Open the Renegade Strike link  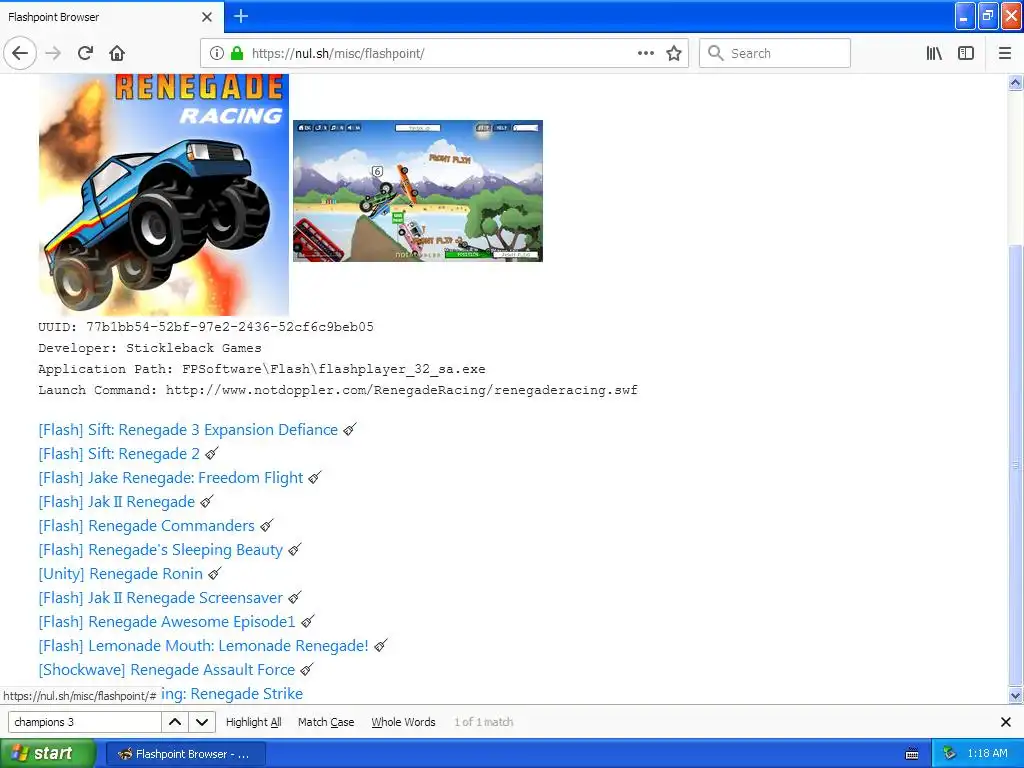click(x=232, y=694)
